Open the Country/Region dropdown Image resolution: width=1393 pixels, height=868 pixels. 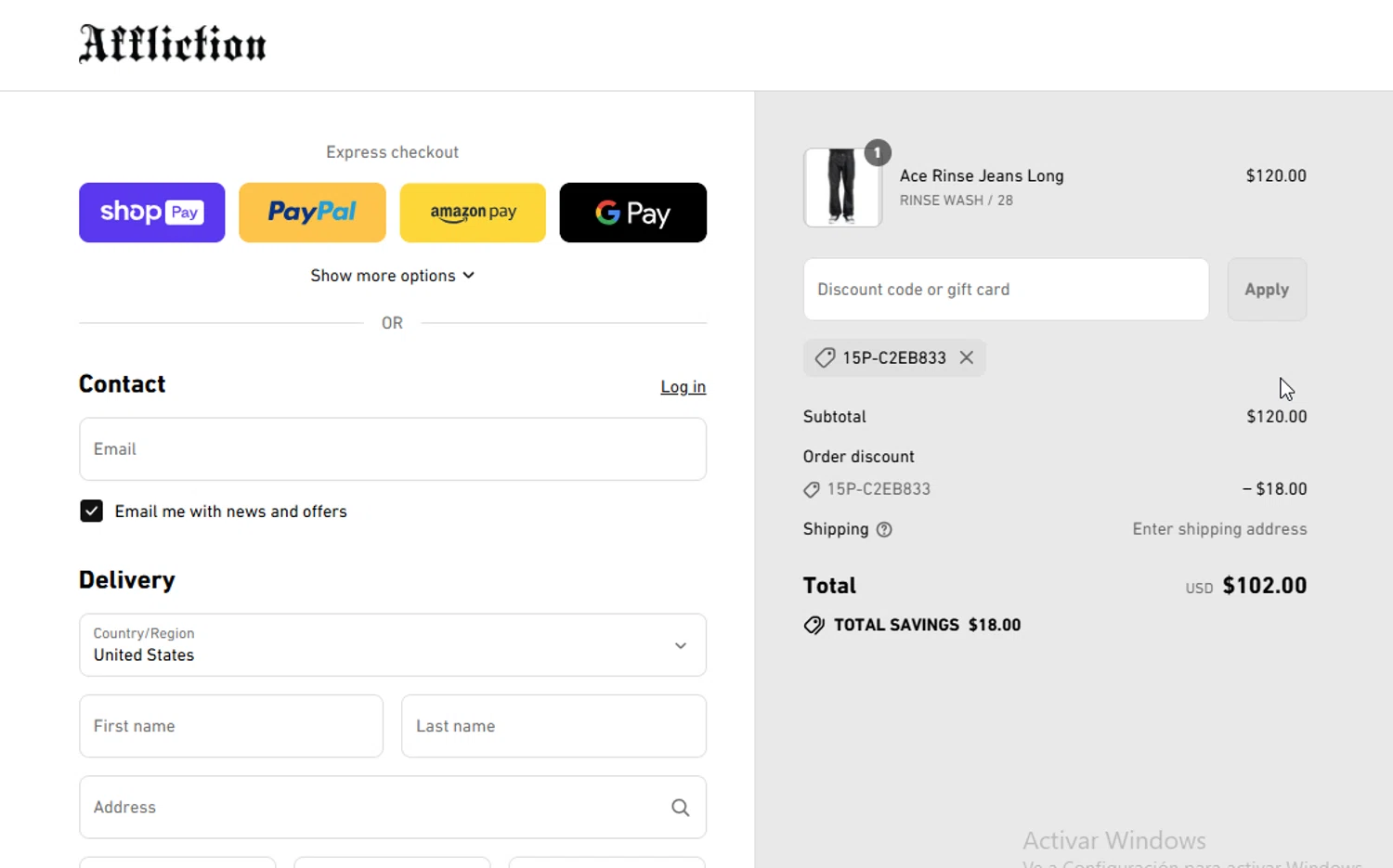coord(393,645)
